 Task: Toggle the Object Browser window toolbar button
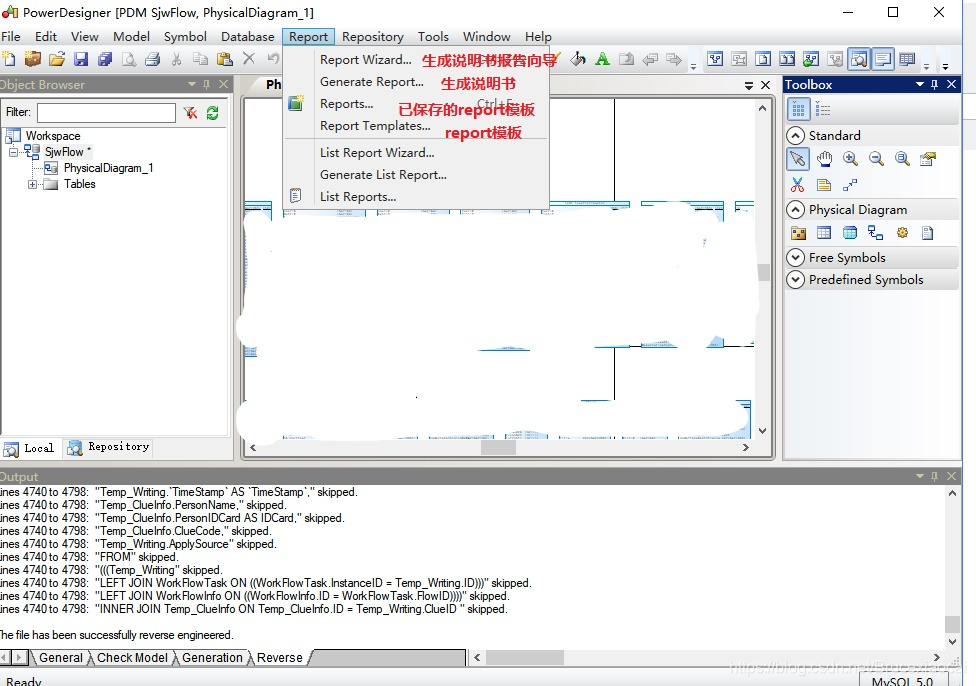859,59
